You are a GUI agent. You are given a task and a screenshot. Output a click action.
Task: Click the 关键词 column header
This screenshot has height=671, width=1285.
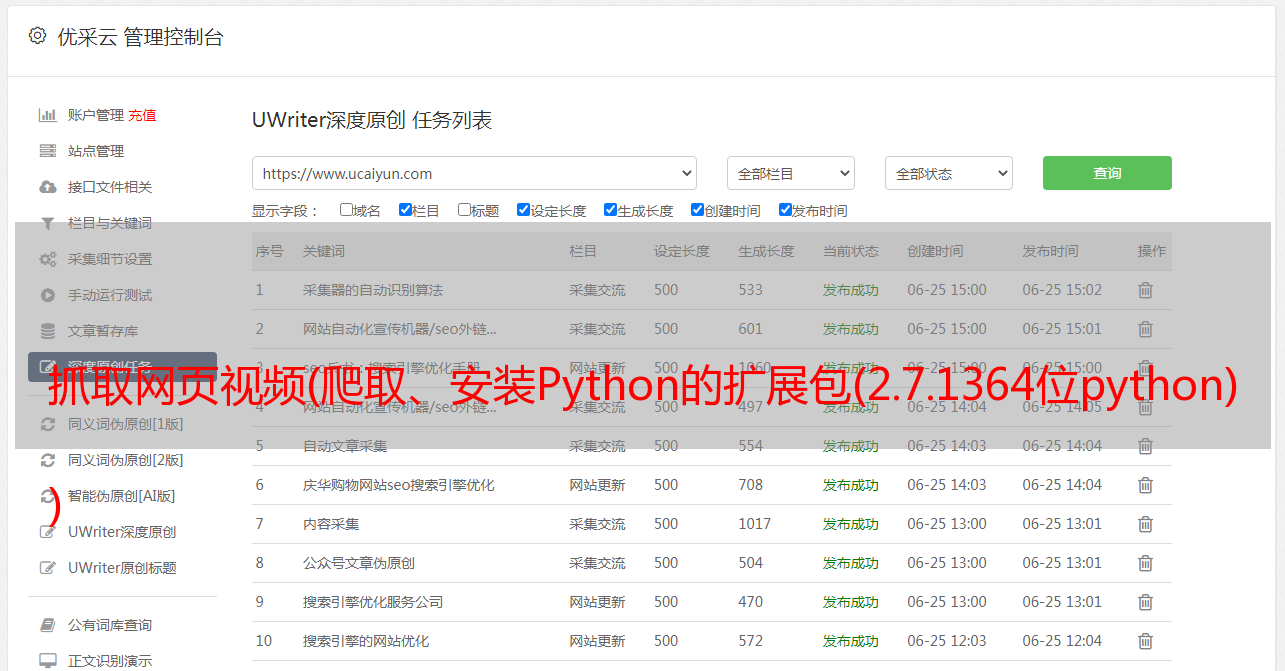[x=324, y=251]
